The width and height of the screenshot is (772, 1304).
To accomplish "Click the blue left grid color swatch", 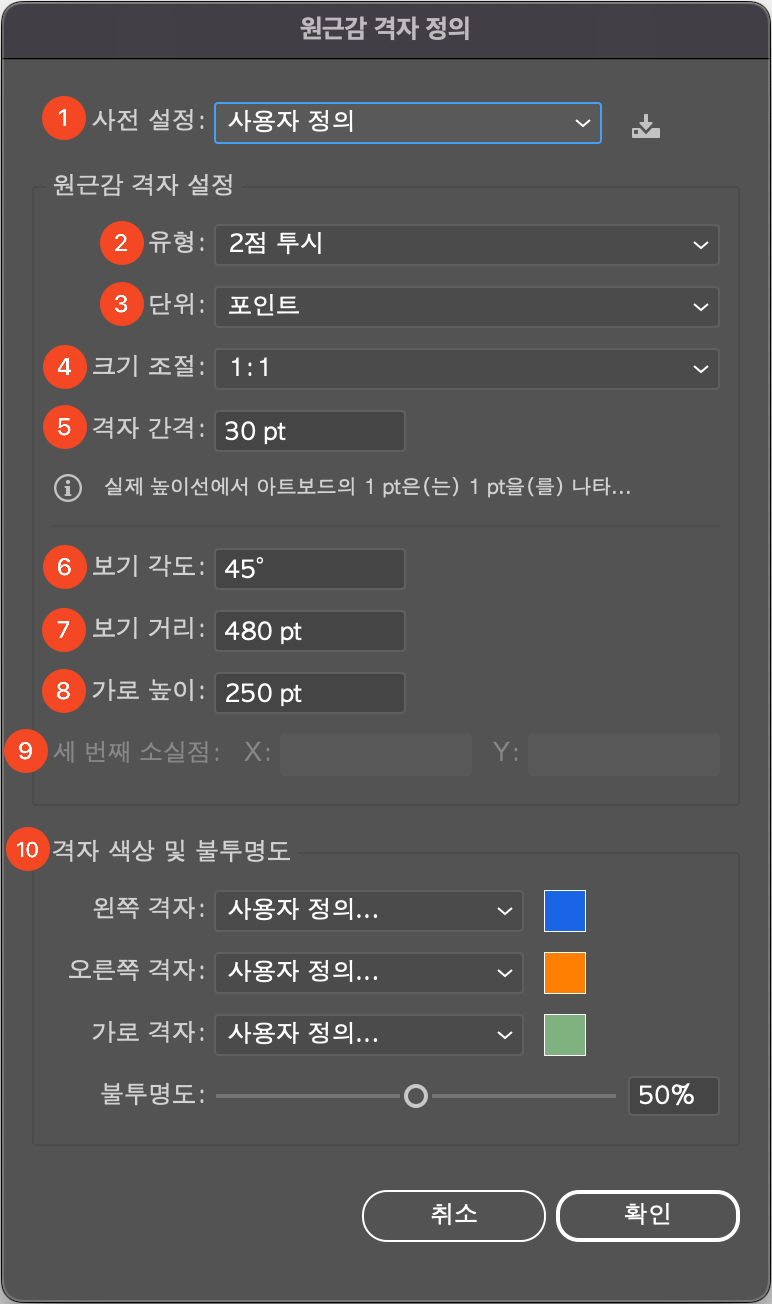I will pos(565,911).
